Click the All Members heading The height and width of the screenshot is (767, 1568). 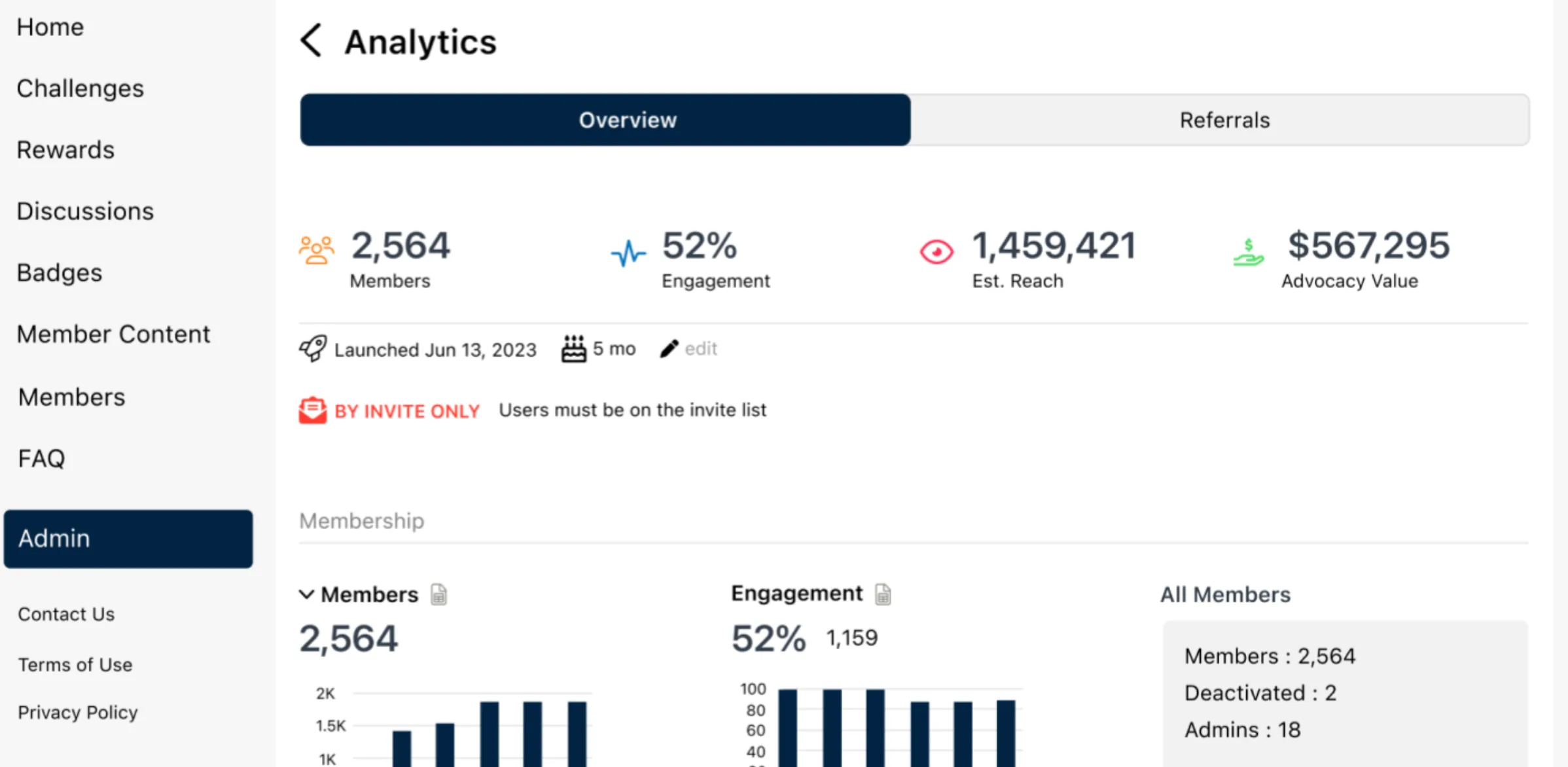[1225, 594]
